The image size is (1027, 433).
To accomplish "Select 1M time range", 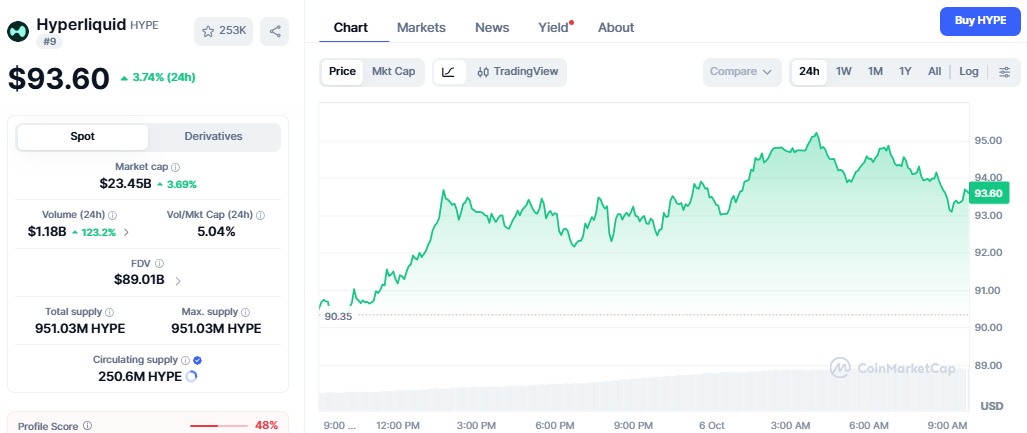I will point(875,71).
